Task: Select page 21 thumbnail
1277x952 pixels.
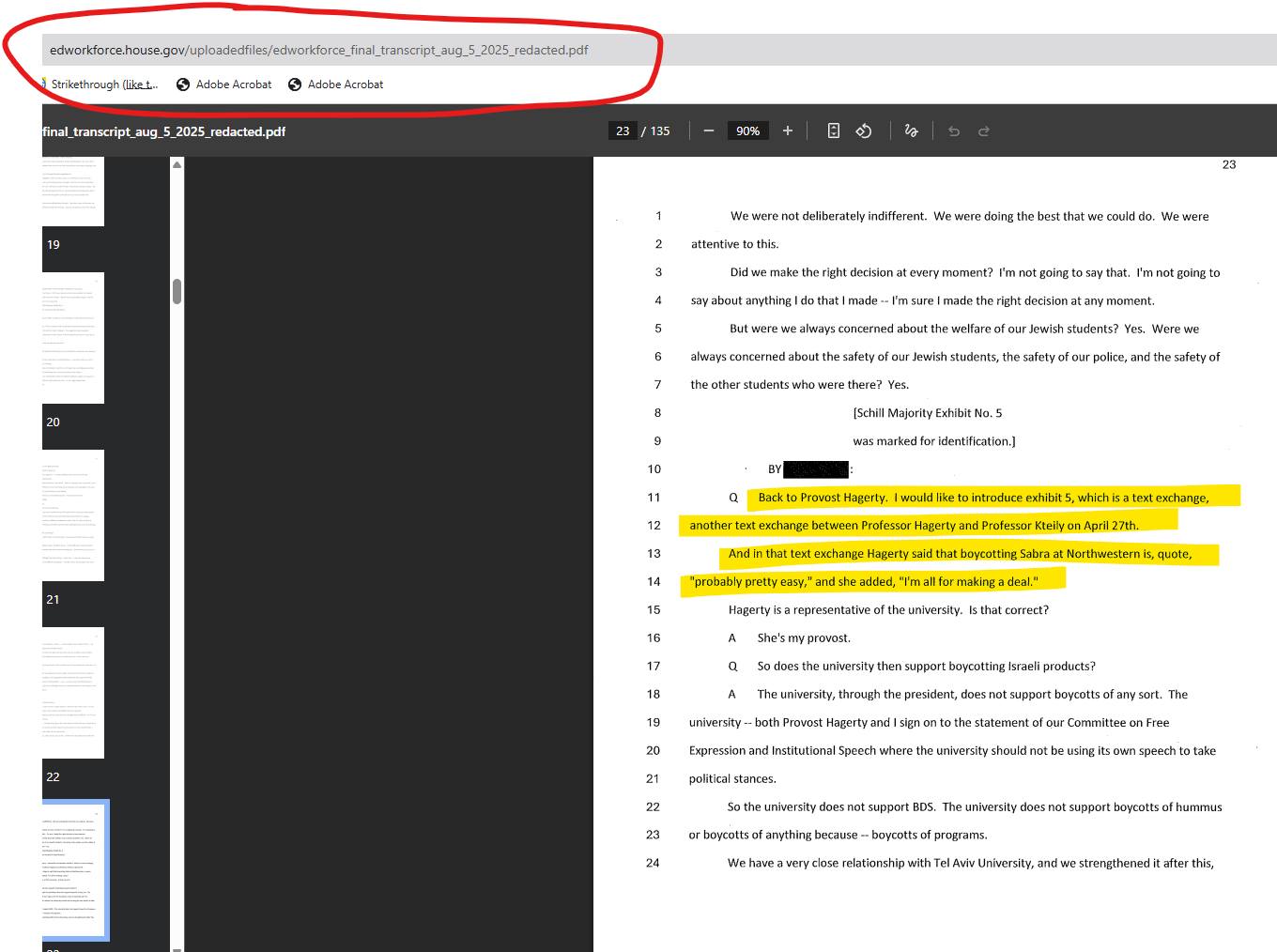Action: tap(73, 514)
